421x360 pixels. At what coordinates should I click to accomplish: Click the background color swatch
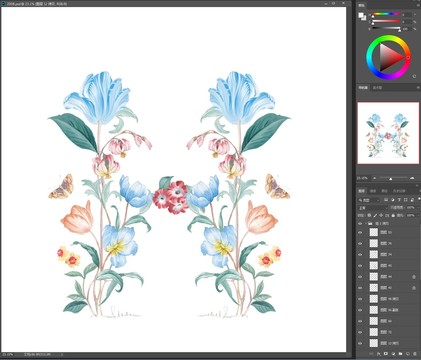click(x=364, y=18)
